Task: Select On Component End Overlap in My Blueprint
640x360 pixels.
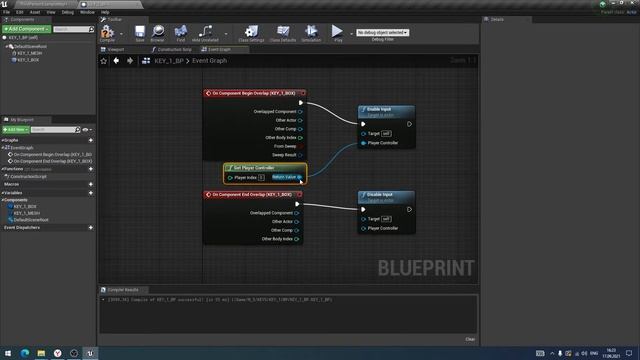Action: 52,161
